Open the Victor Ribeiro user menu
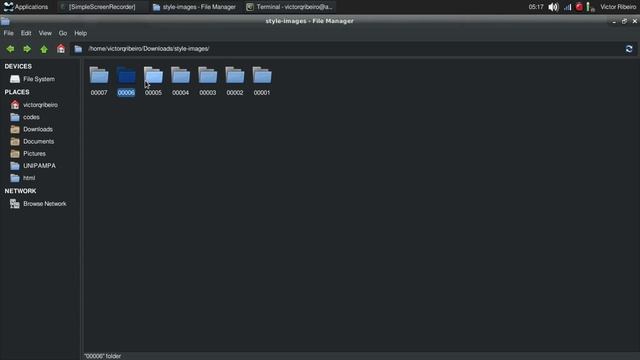 coord(618,7)
